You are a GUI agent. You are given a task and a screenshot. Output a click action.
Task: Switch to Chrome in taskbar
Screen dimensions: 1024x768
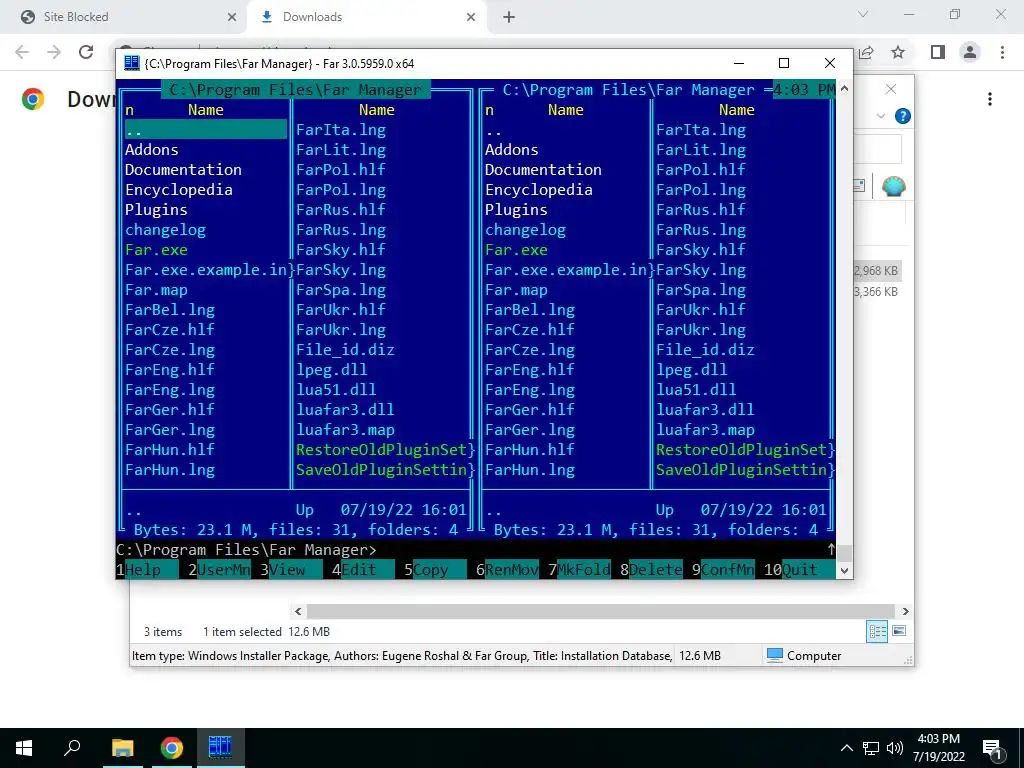(172, 748)
